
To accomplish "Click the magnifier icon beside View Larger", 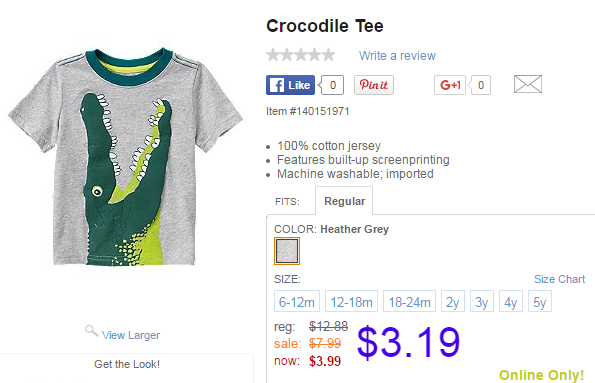I will point(91,331).
